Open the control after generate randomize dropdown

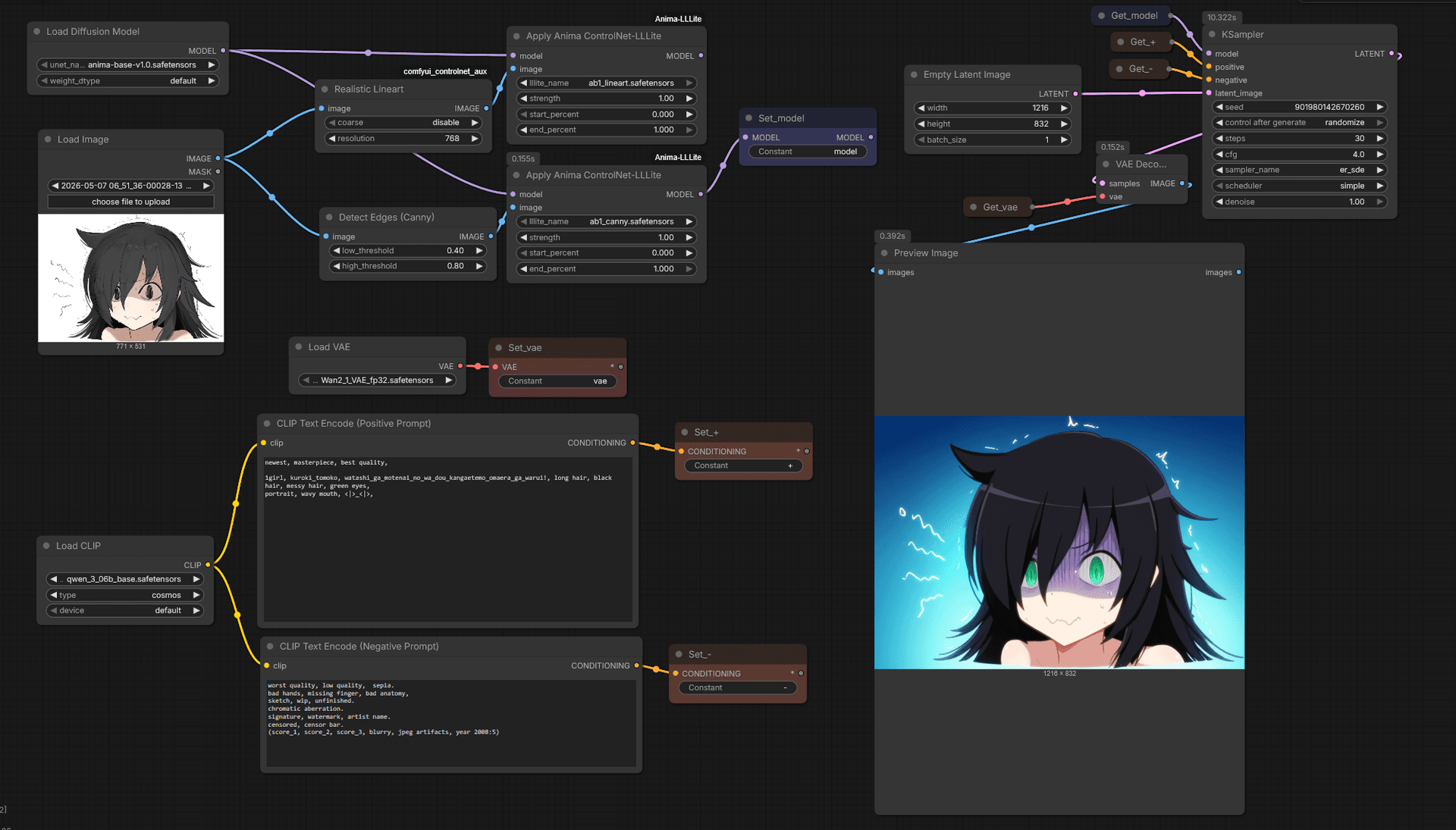click(x=1300, y=123)
